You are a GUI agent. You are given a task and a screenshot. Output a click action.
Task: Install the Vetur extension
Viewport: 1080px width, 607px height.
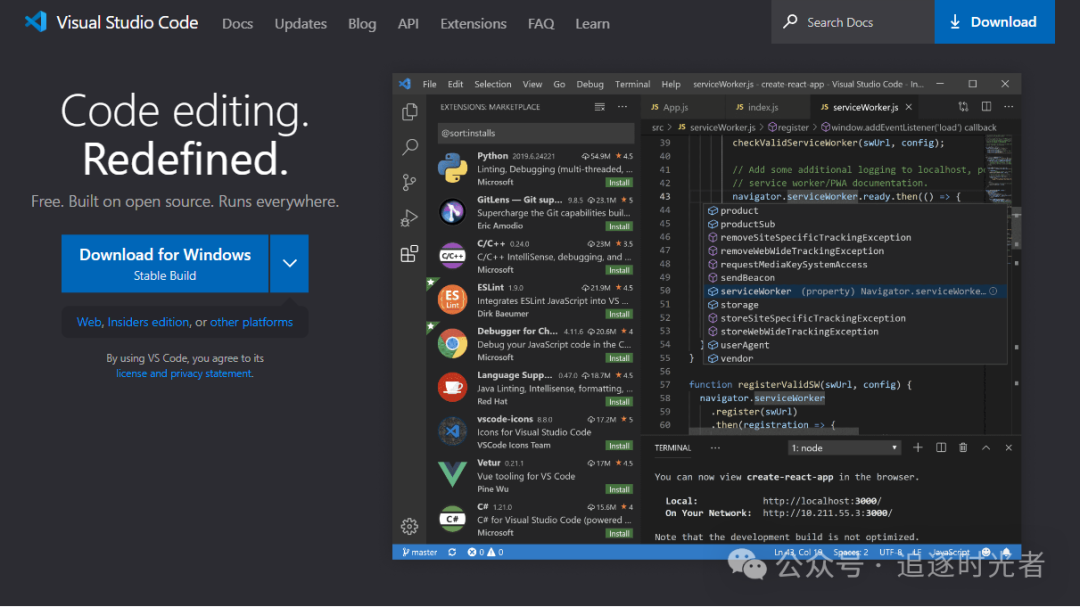619,489
